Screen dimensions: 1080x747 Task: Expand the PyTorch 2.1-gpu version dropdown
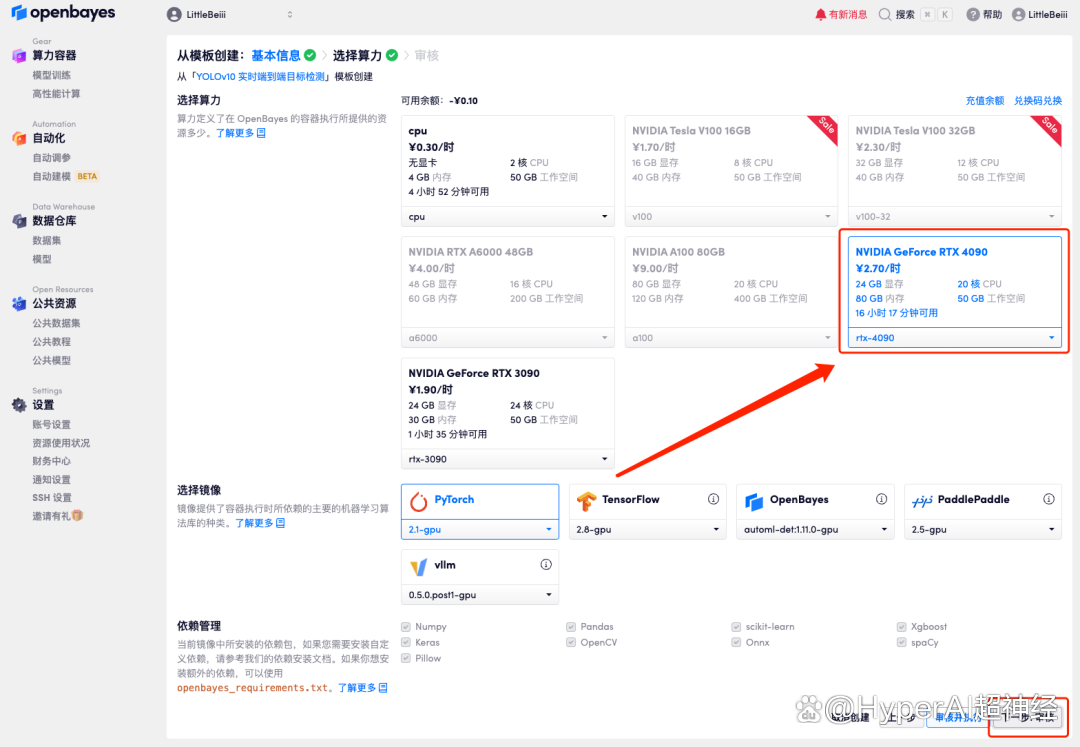(x=479, y=529)
